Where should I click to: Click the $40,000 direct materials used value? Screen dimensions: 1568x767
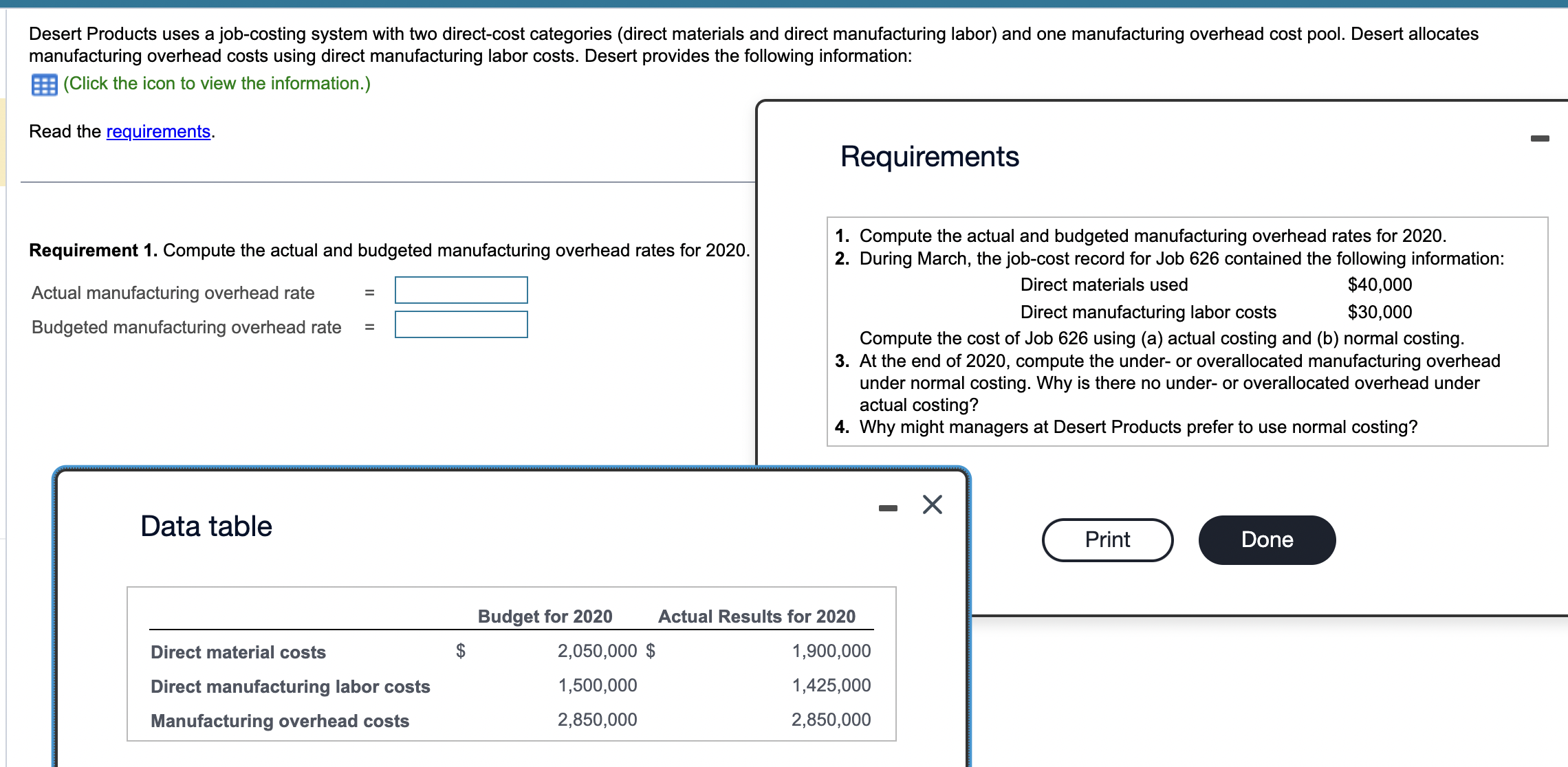[1380, 285]
